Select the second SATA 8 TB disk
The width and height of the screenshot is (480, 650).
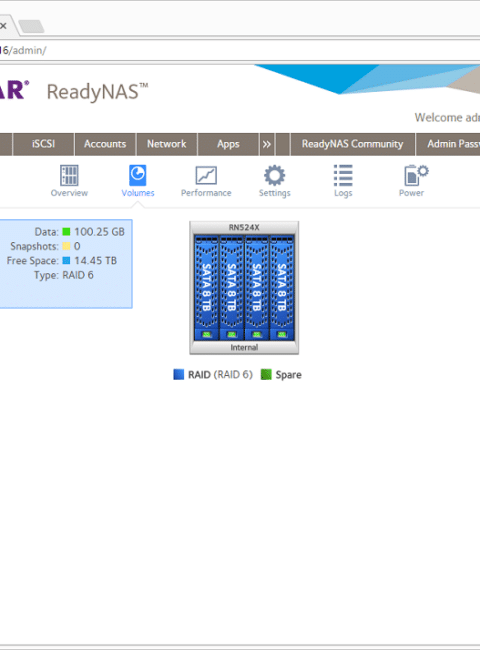(231, 288)
